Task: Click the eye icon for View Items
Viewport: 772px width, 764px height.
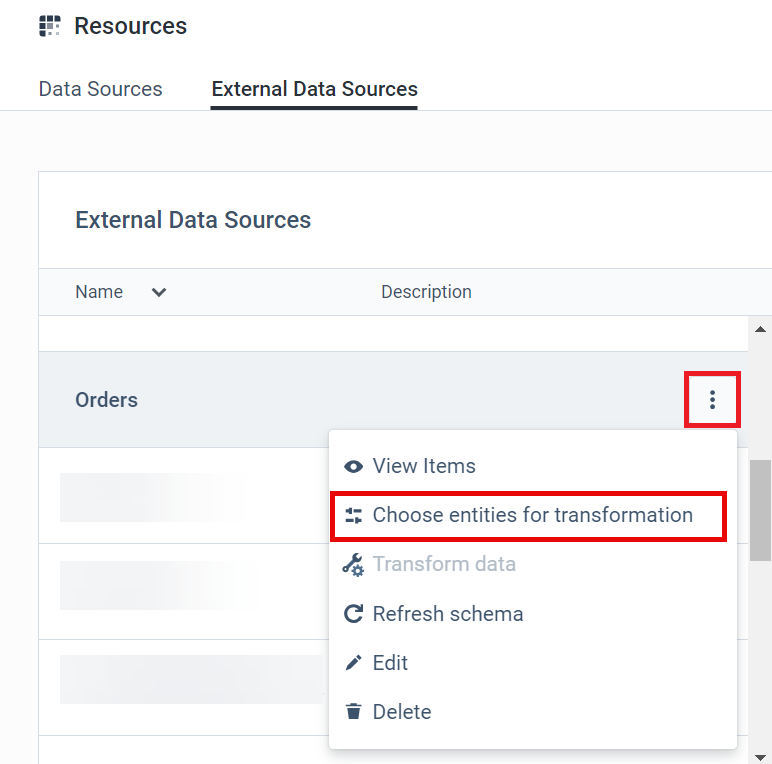Action: point(353,467)
